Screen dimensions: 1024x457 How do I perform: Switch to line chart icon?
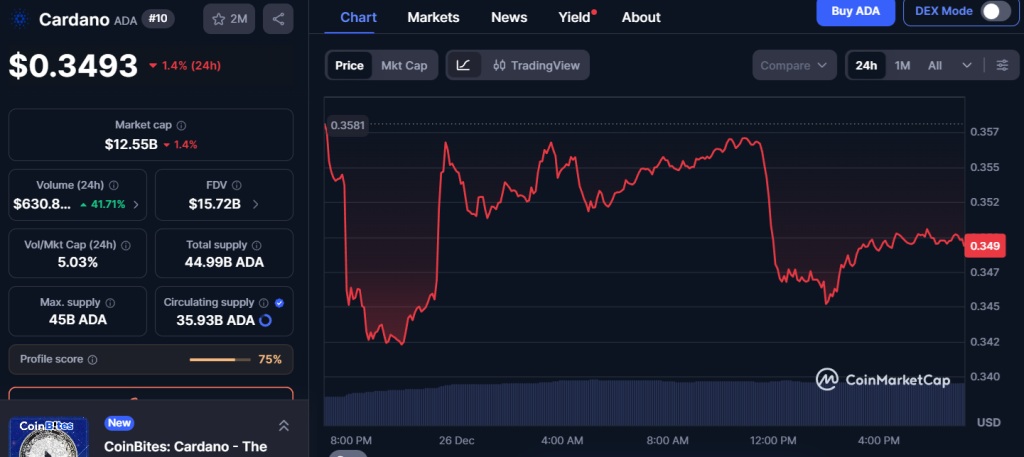coord(464,65)
